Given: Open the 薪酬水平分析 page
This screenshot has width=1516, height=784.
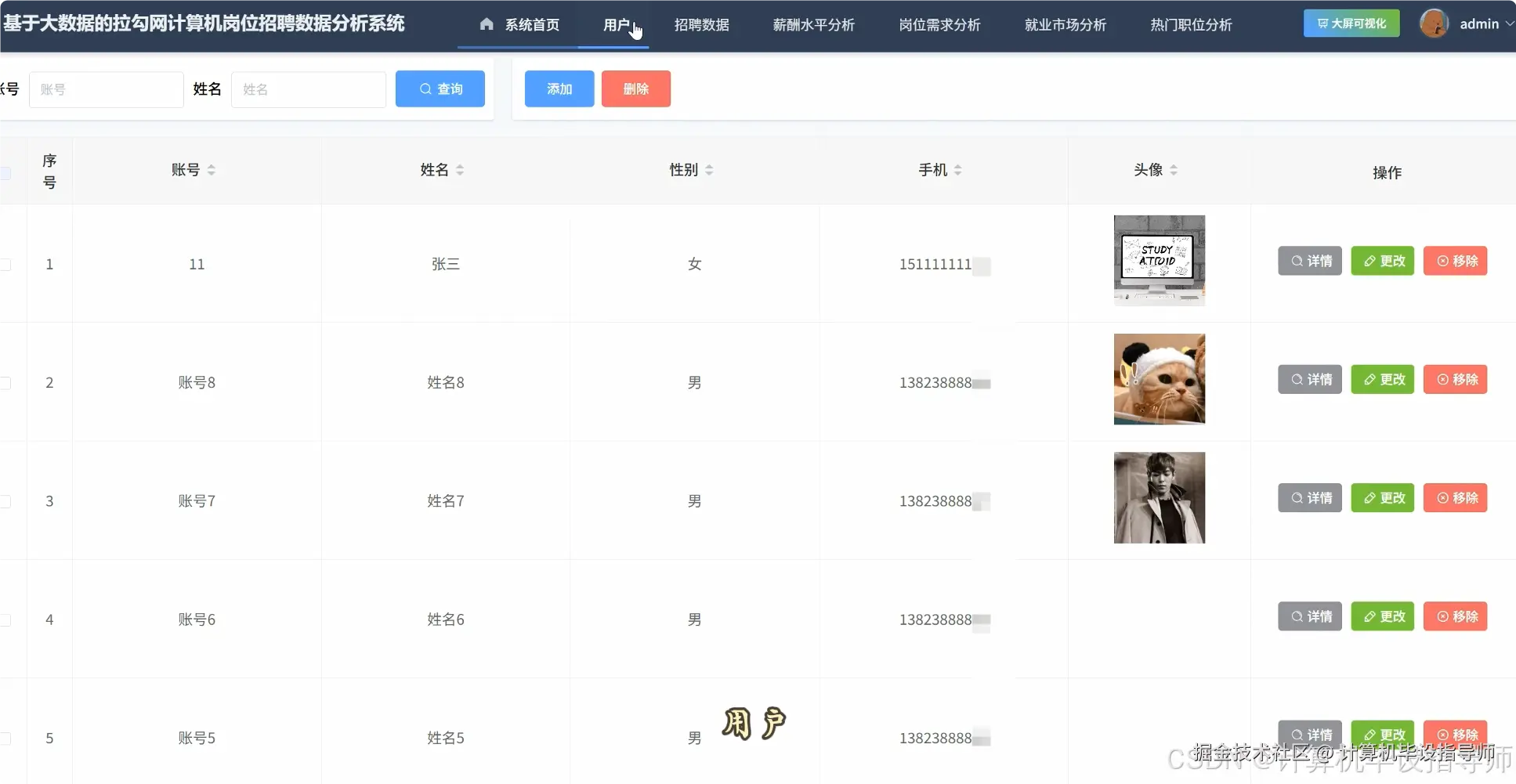Looking at the screenshot, I should click(813, 24).
